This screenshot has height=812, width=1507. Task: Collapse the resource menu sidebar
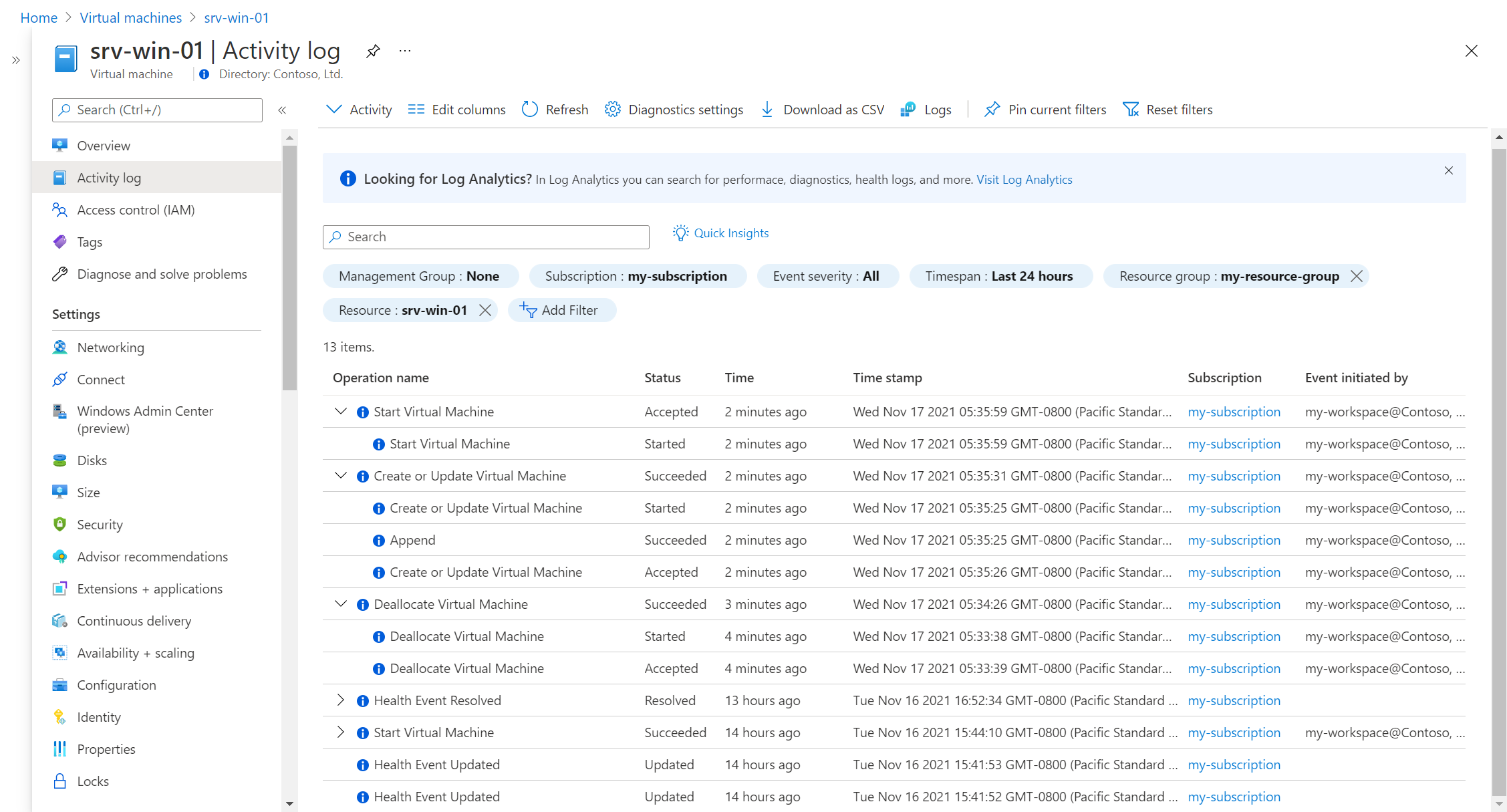[282, 110]
